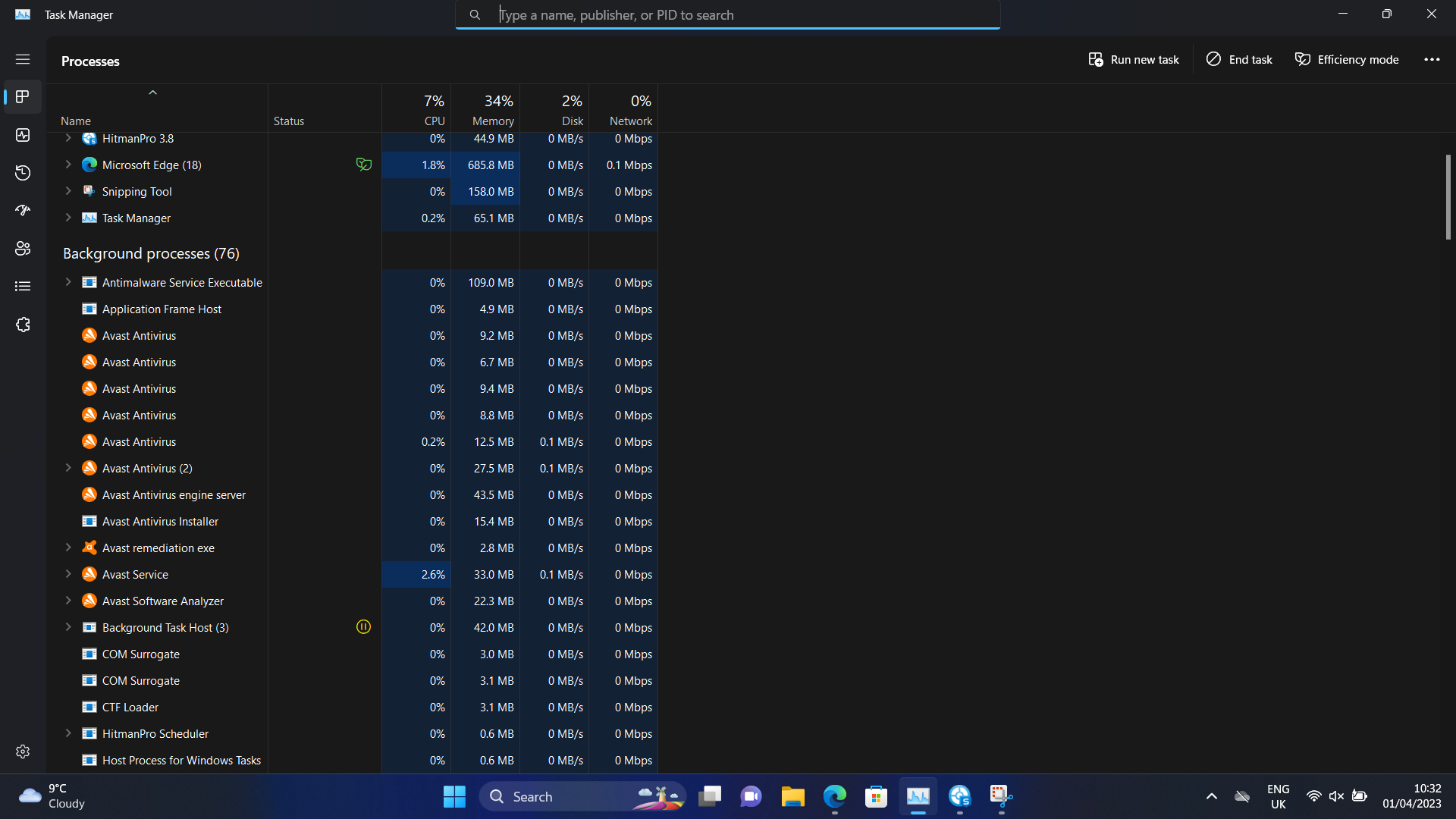The height and width of the screenshot is (819, 1456).
Task: Open the Startup apps page icon
Action: point(23,211)
